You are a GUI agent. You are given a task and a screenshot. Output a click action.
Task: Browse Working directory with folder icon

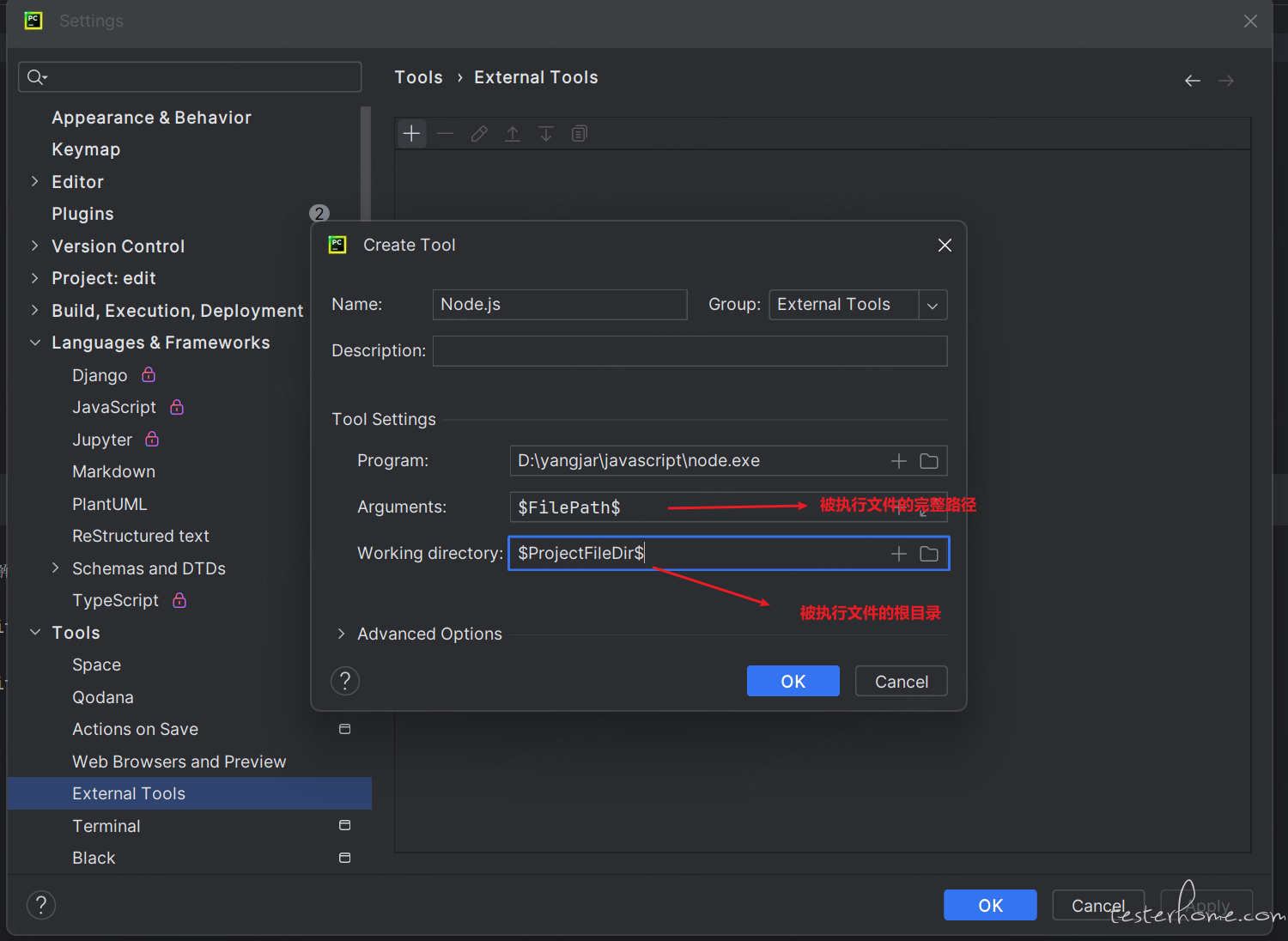(x=929, y=554)
